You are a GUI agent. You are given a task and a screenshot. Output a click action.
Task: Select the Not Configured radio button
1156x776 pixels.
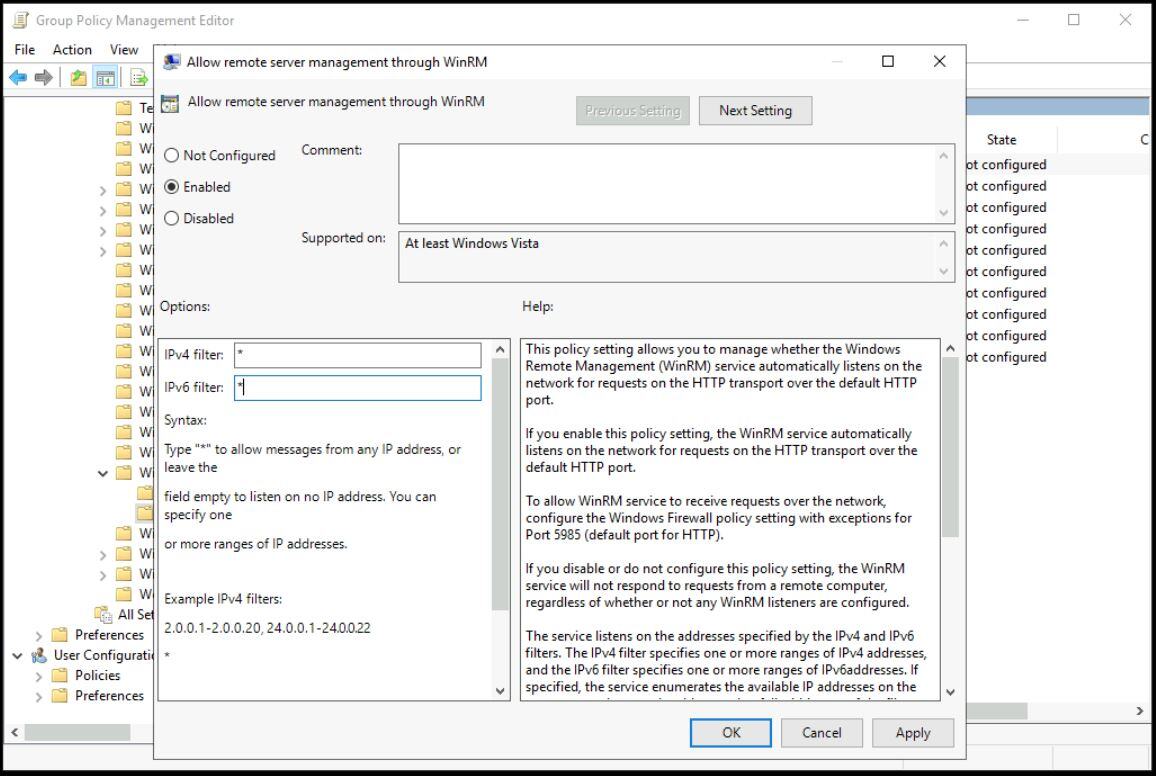click(171, 155)
